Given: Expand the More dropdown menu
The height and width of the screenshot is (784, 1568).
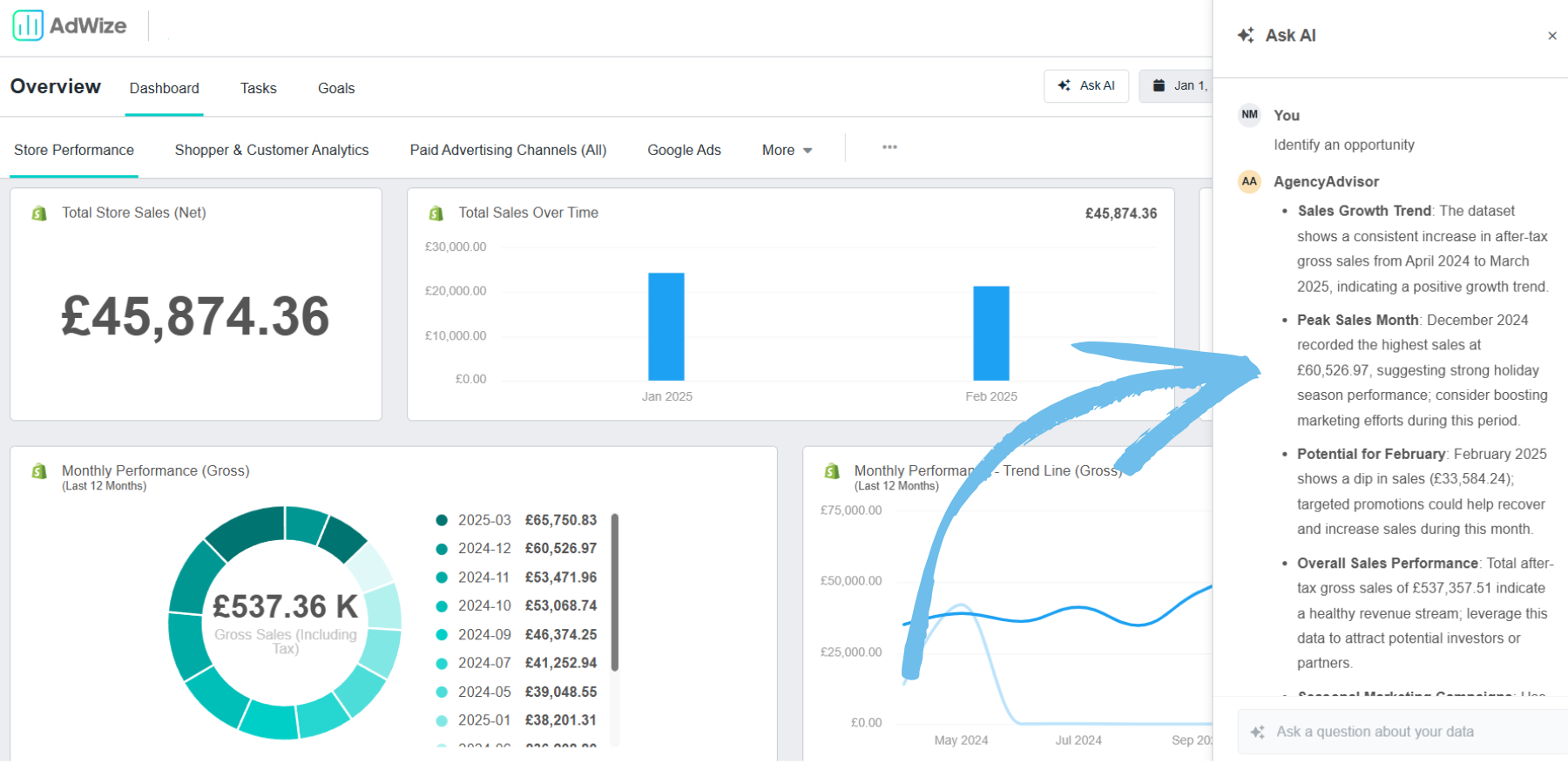Looking at the screenshot, I should [787, 150].
